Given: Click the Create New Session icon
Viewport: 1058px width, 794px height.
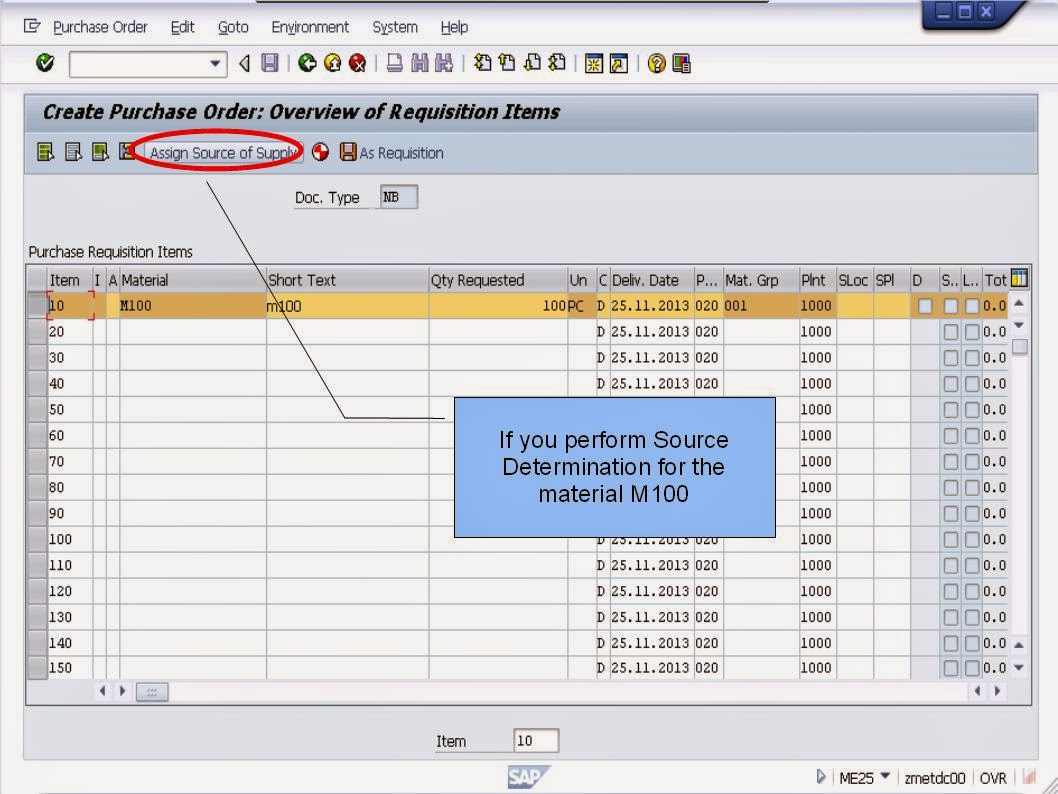Looking at the screenshot, I should (x=594, y=63).
